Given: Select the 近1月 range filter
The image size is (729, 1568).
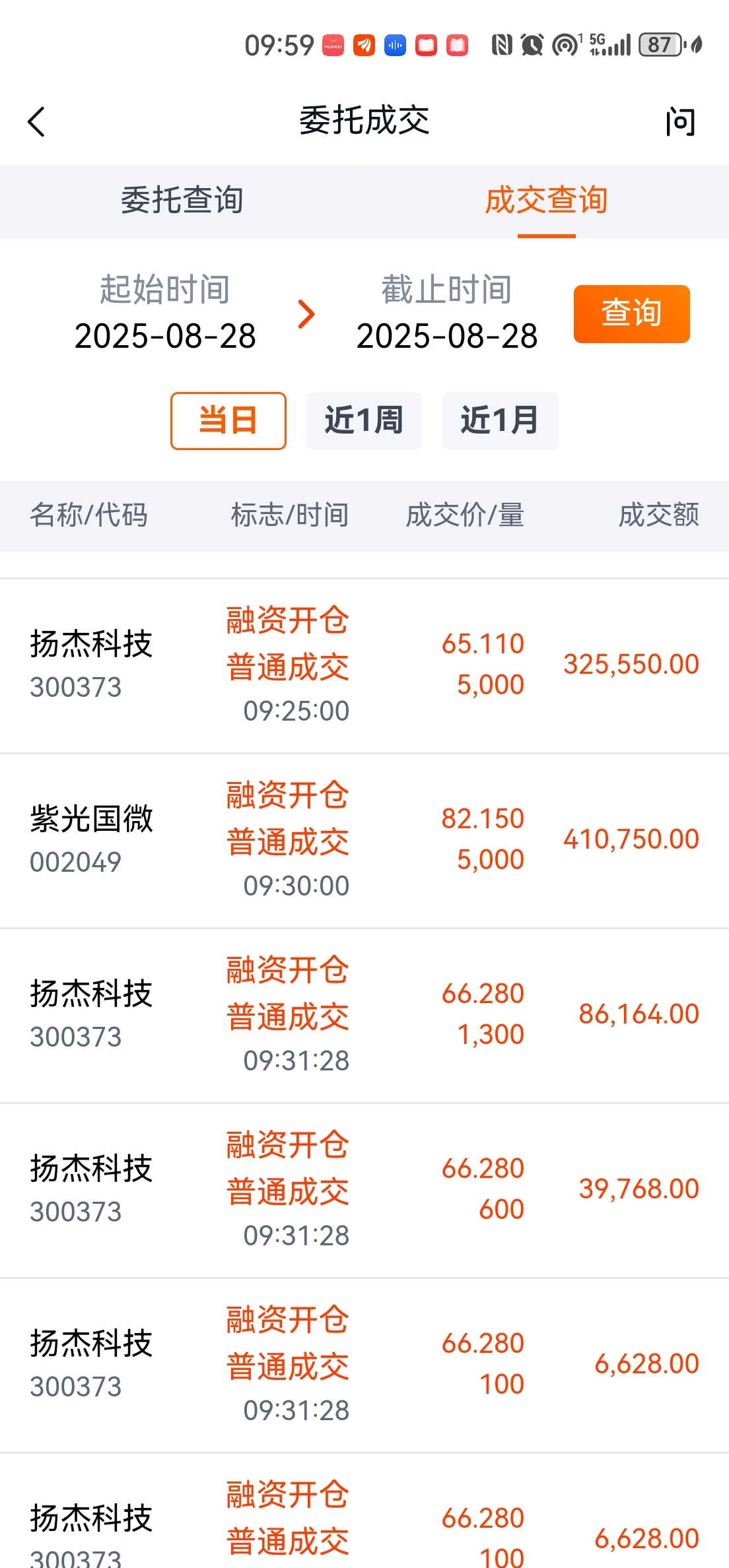Looking at the screenshot, I should (x=501, y=421).
